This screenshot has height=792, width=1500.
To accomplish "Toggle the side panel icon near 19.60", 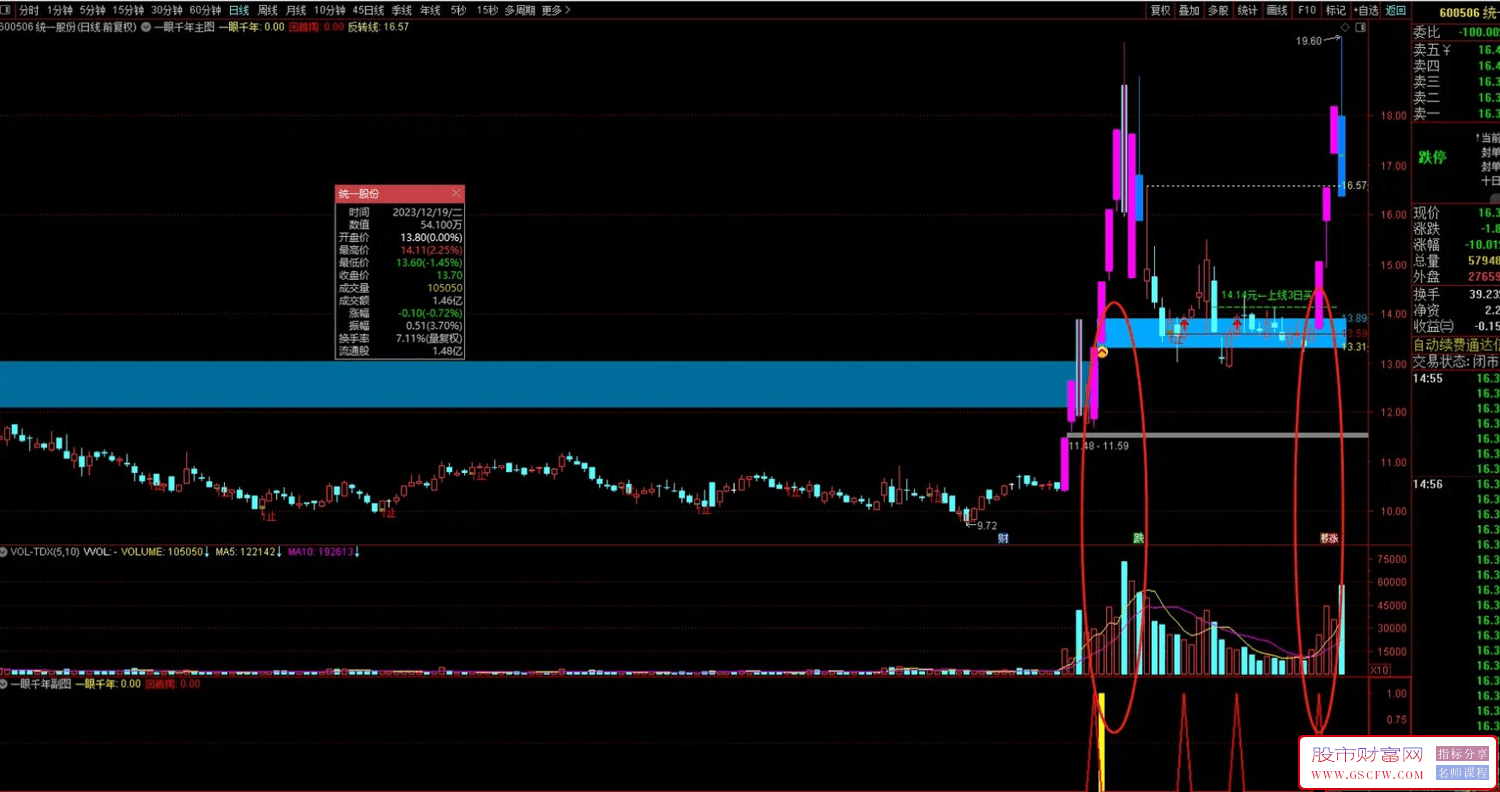I will [1359, 27].
